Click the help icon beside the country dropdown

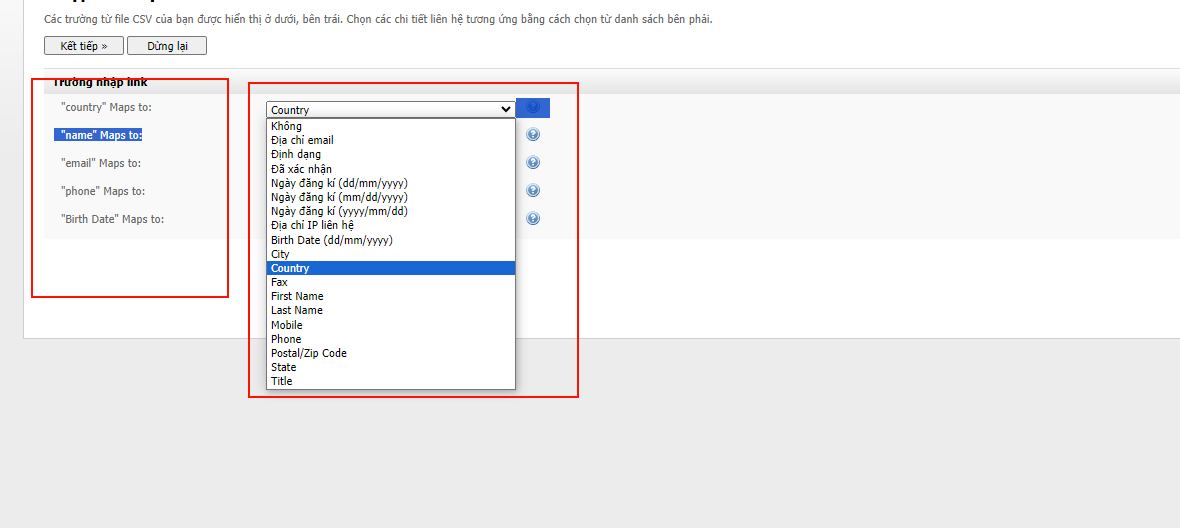coord(533,108)
